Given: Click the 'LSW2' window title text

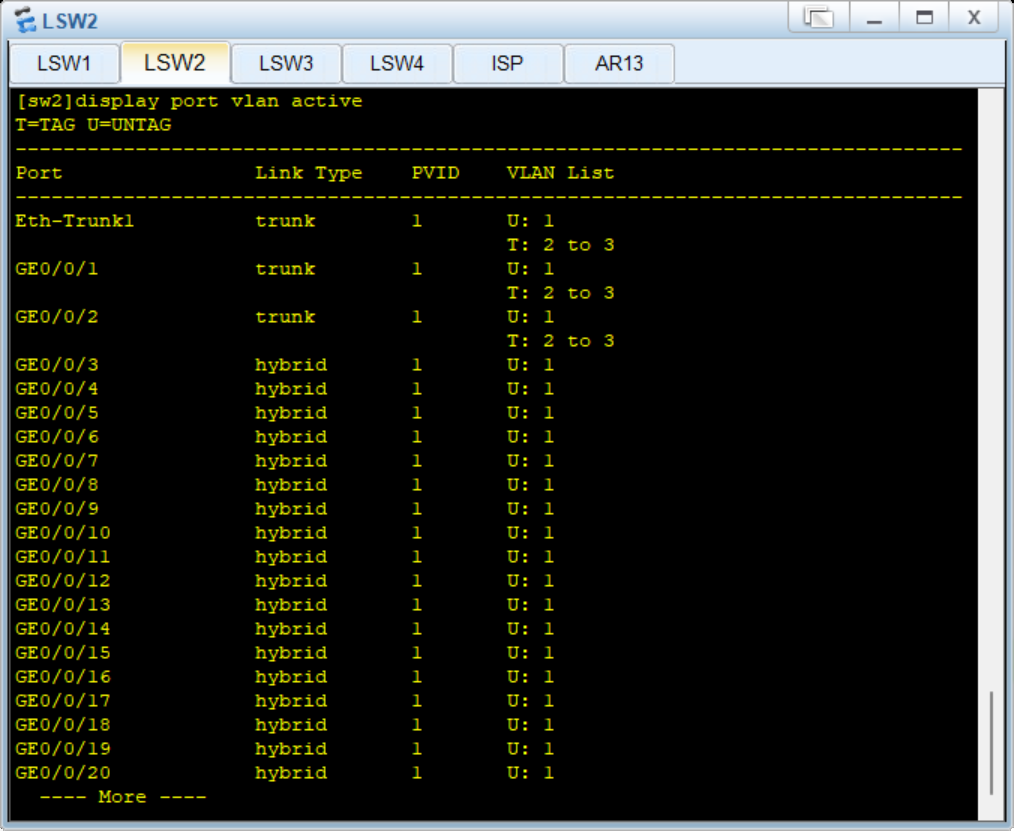Looking at the screenshot, I should coord(70,21).
